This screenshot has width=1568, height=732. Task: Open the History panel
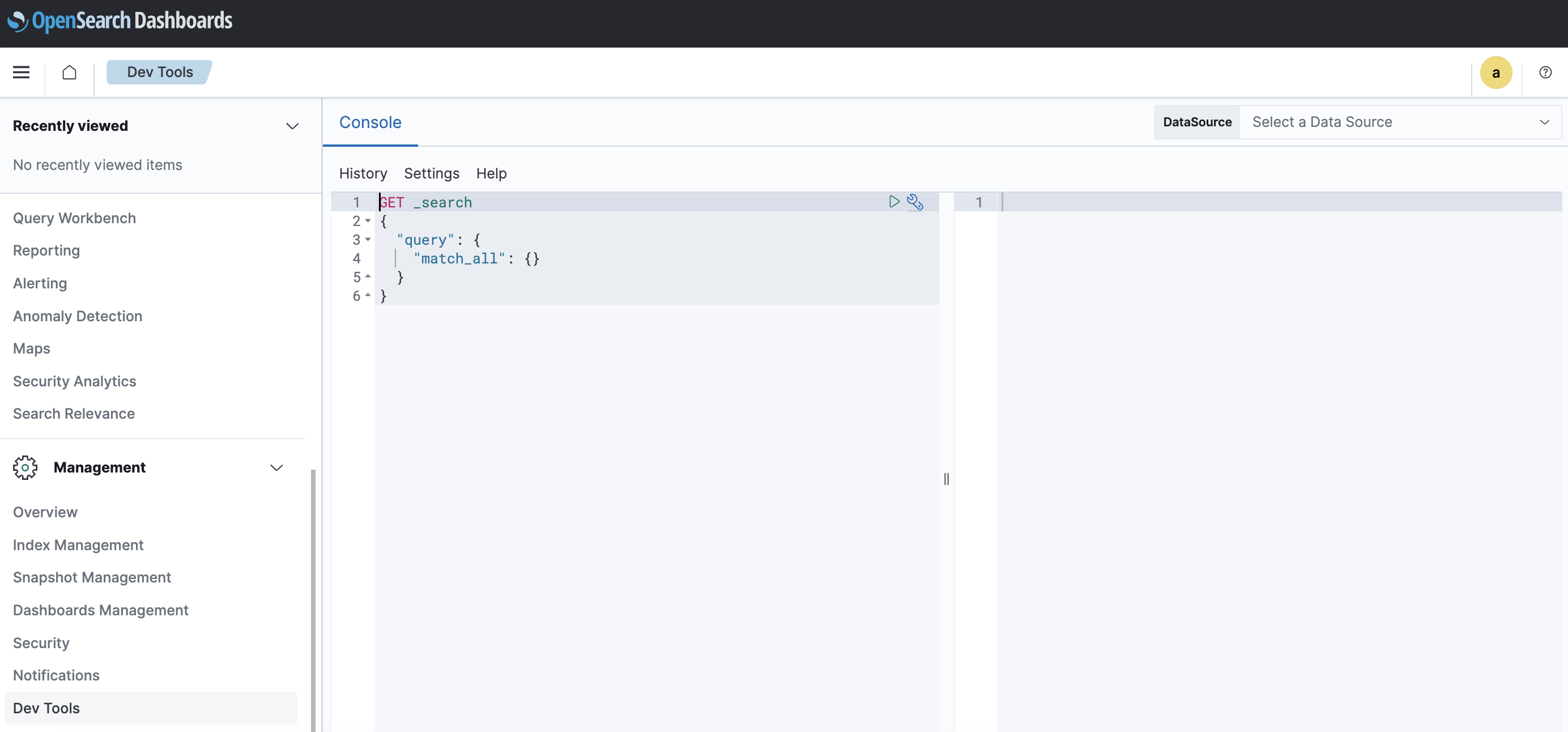coord(363,173)
